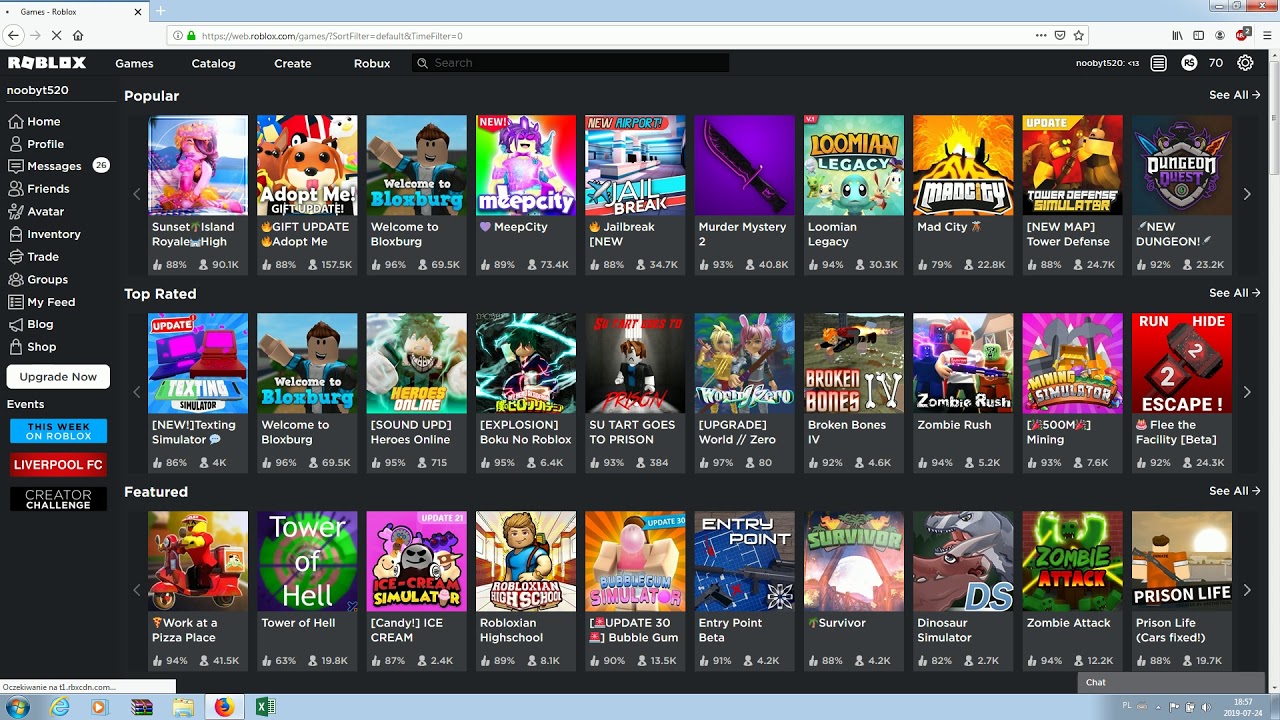Viewport: 1280px width, 720px height.
Task: Open the Home sidebar icon
Action: tap(16, 121)
